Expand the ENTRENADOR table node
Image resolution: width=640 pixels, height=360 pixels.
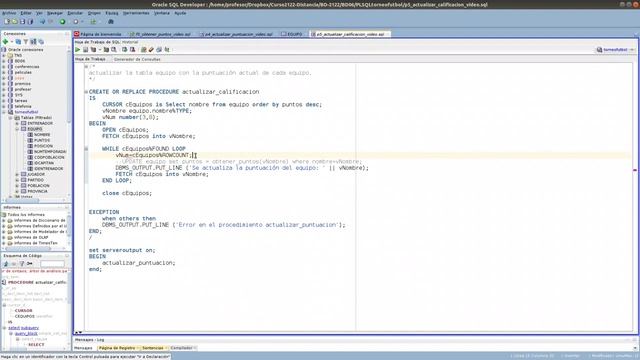[x=17, y=123]
